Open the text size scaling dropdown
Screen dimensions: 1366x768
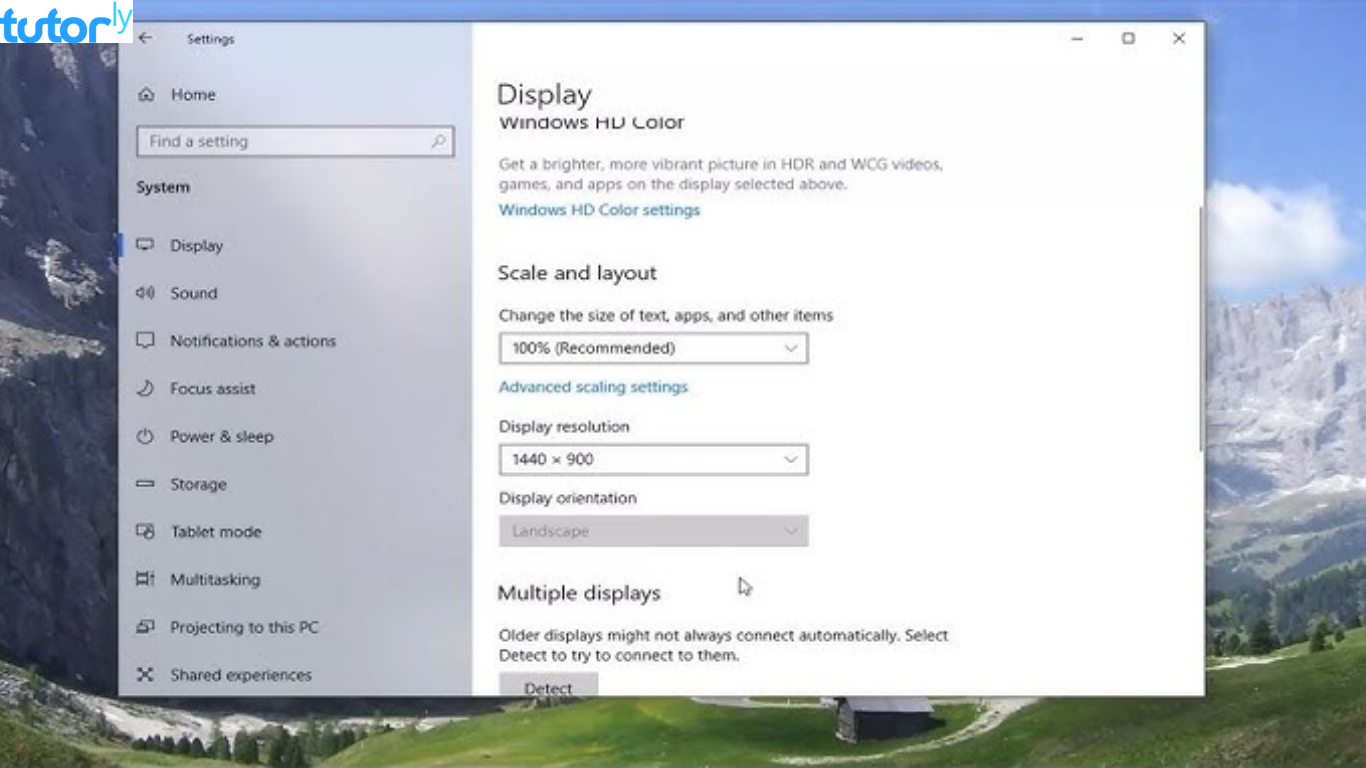click(x=653, y=348)
